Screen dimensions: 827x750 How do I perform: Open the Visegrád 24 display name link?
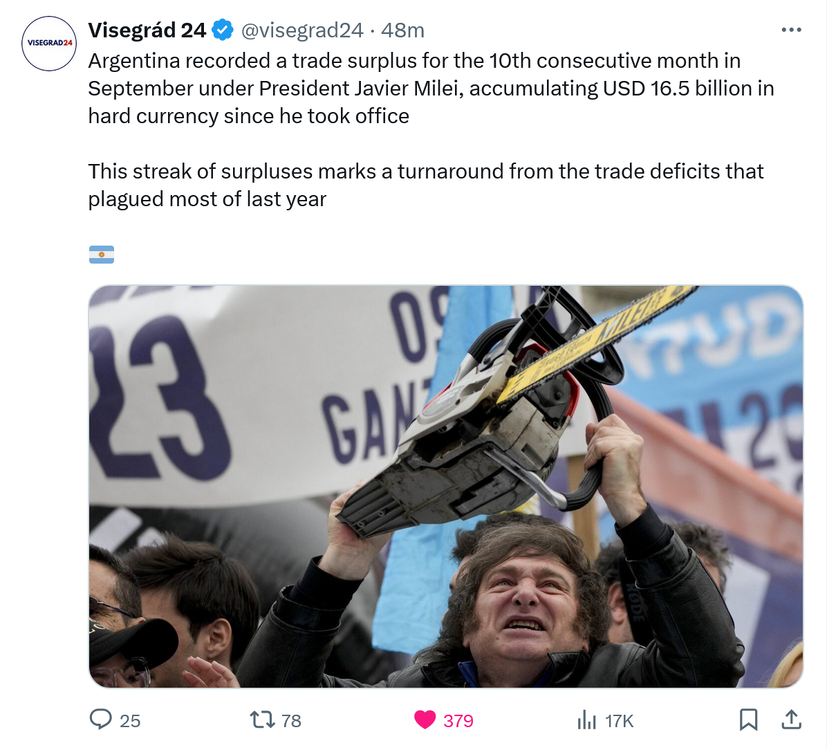pos(147,30)
